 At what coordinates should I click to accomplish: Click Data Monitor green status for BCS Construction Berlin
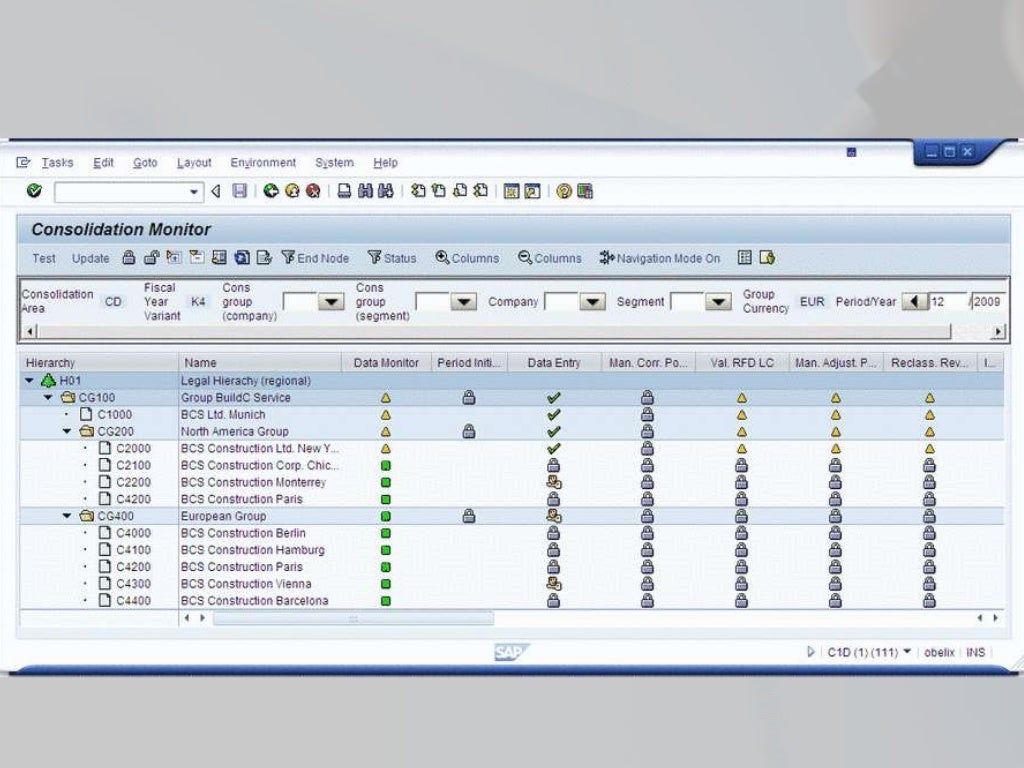coord(386,533)
